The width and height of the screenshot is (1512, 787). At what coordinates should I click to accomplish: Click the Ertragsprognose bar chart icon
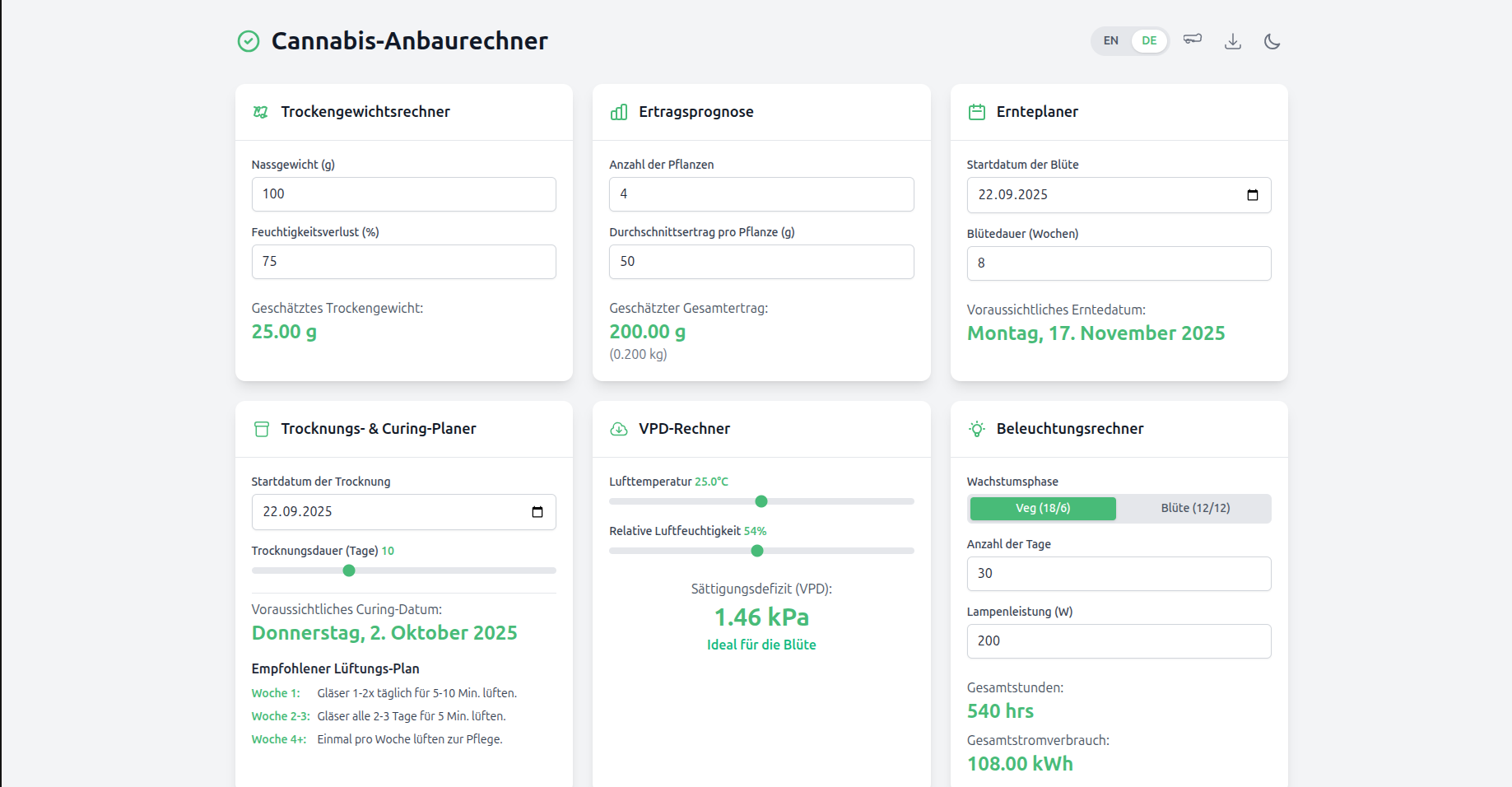coord(619,112)
